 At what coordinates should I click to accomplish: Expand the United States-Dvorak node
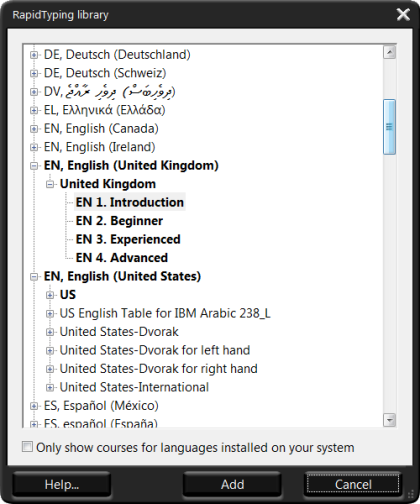tap(50, 332)
